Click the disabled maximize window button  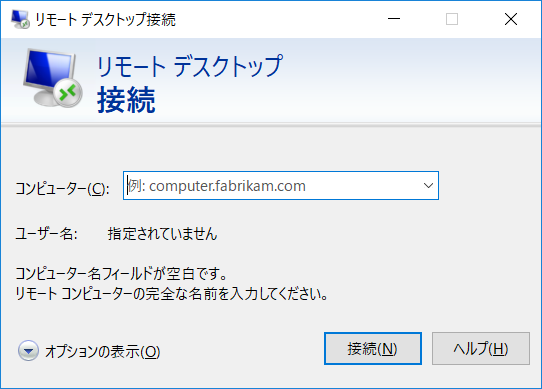click(452, 19)
